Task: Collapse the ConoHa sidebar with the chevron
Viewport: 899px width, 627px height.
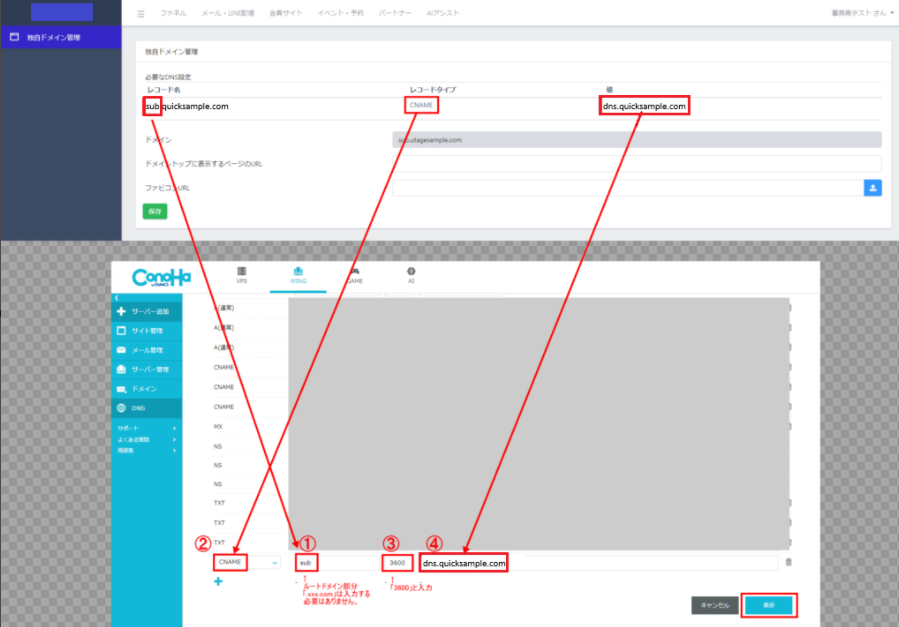Action: [117, 298]
